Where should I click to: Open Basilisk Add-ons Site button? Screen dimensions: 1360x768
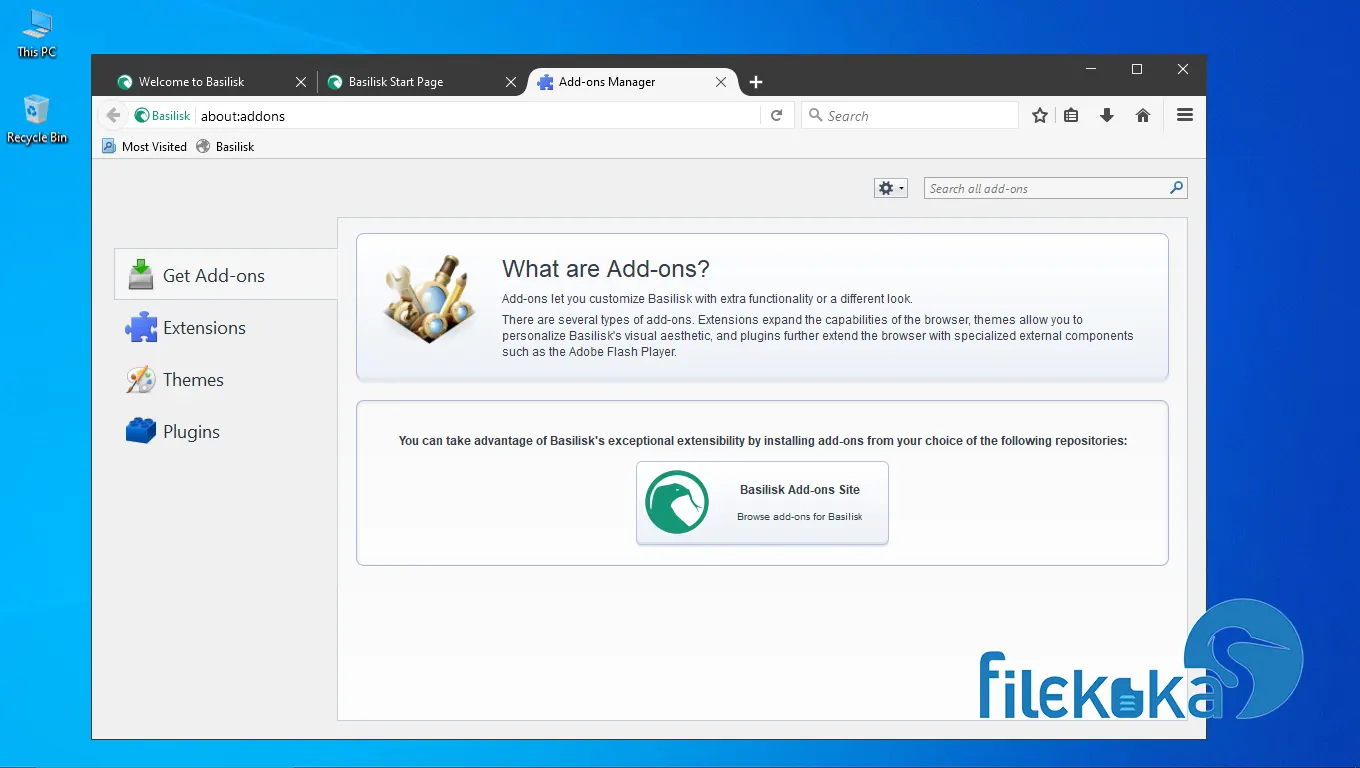pos(762,503)
